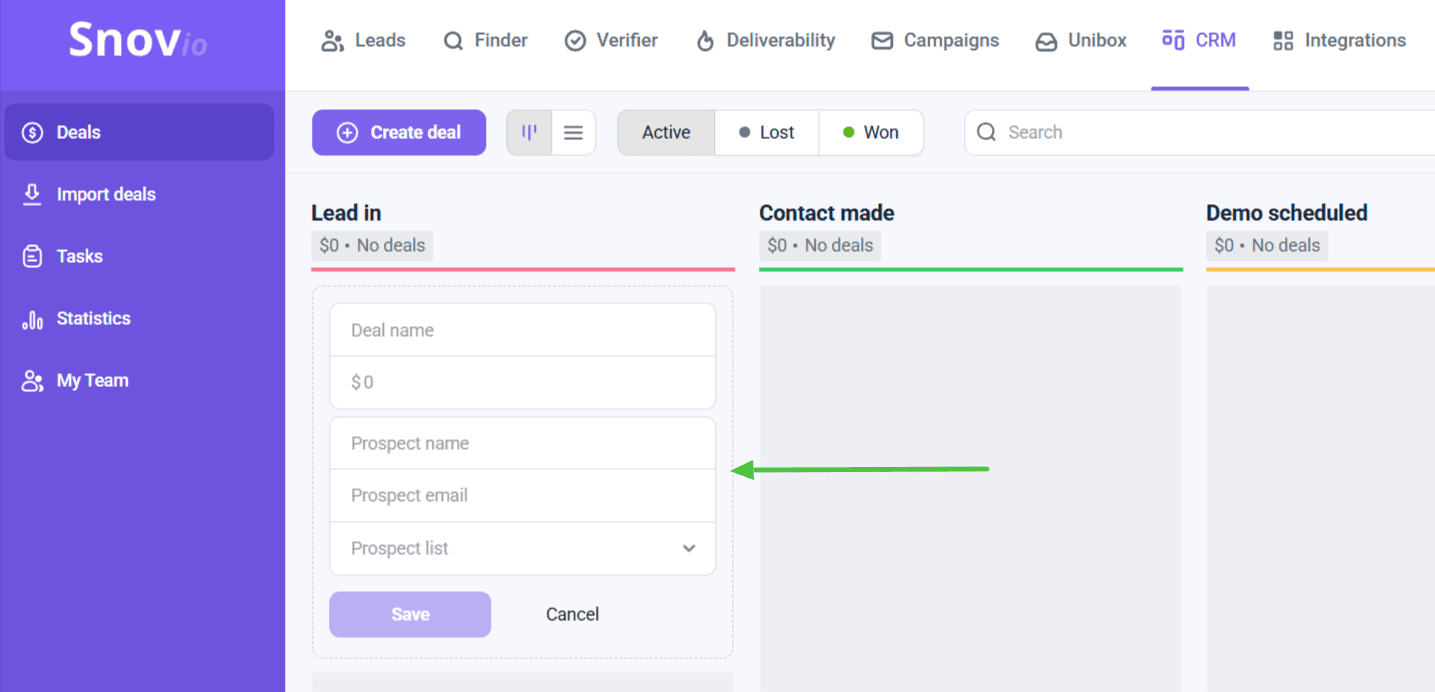
Task: Show Active deals filter
Action: [666, 132]
